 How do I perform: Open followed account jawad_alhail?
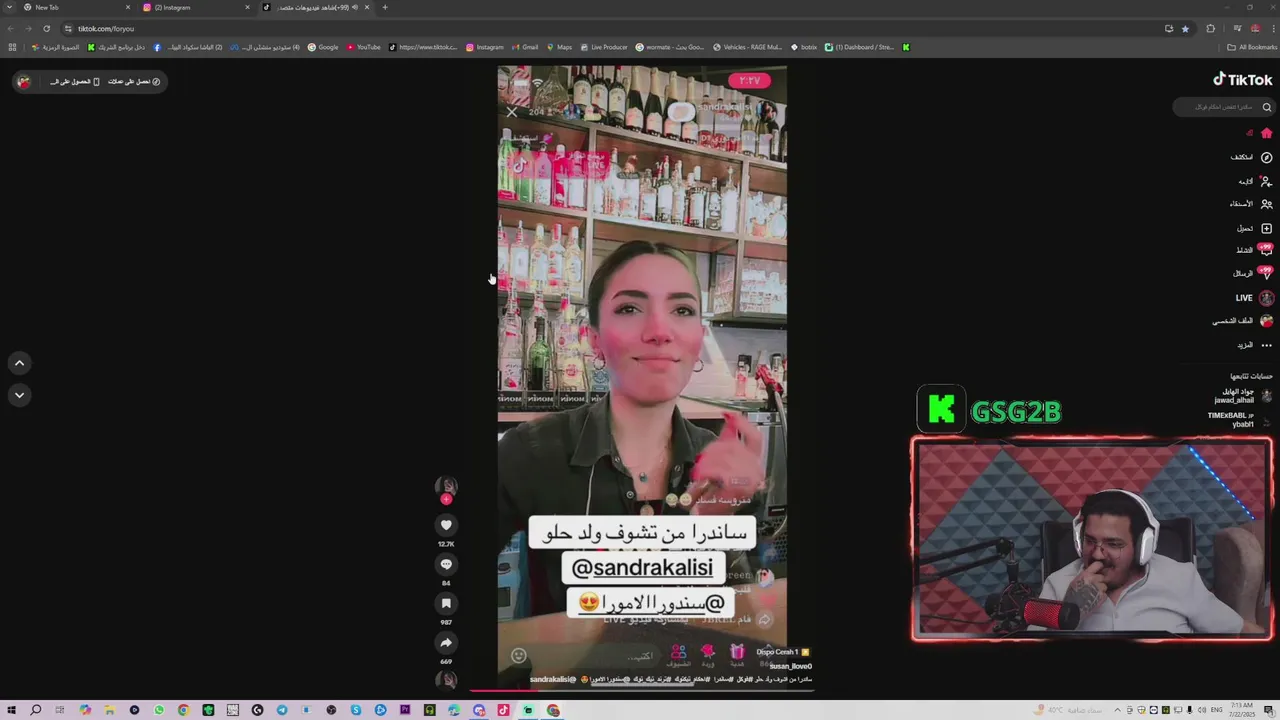click(x=1242, y=396)
